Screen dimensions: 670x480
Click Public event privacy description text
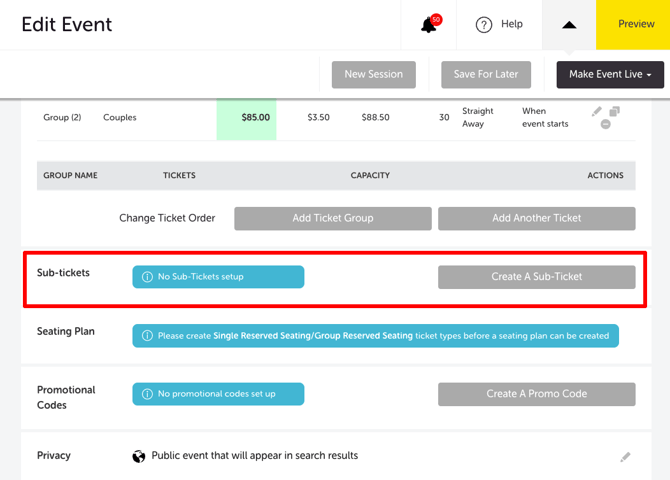click(255, 456)
